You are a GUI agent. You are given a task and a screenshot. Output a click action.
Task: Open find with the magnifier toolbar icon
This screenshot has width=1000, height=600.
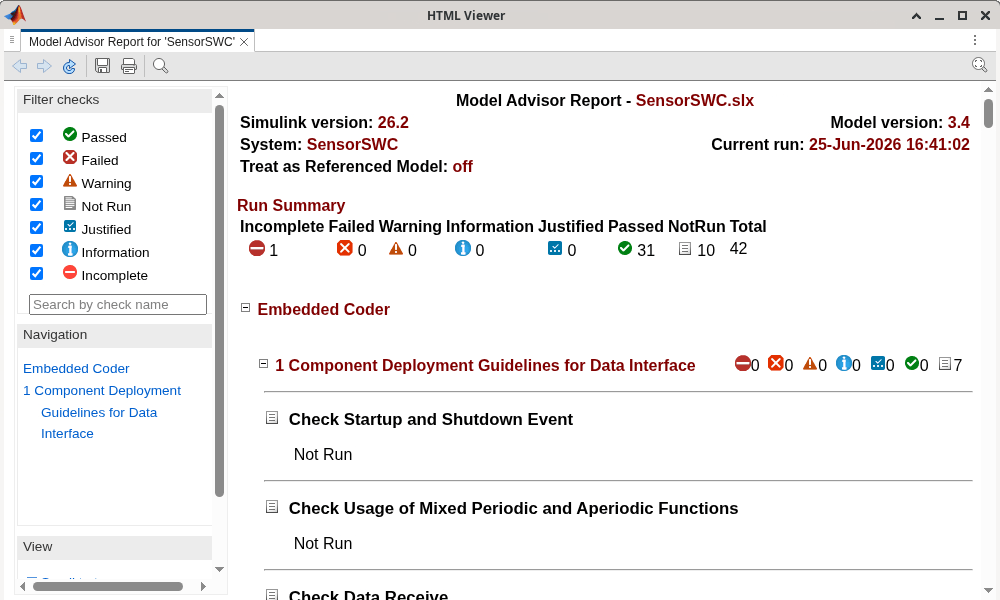pyautogui.click(x=161, y=66)
